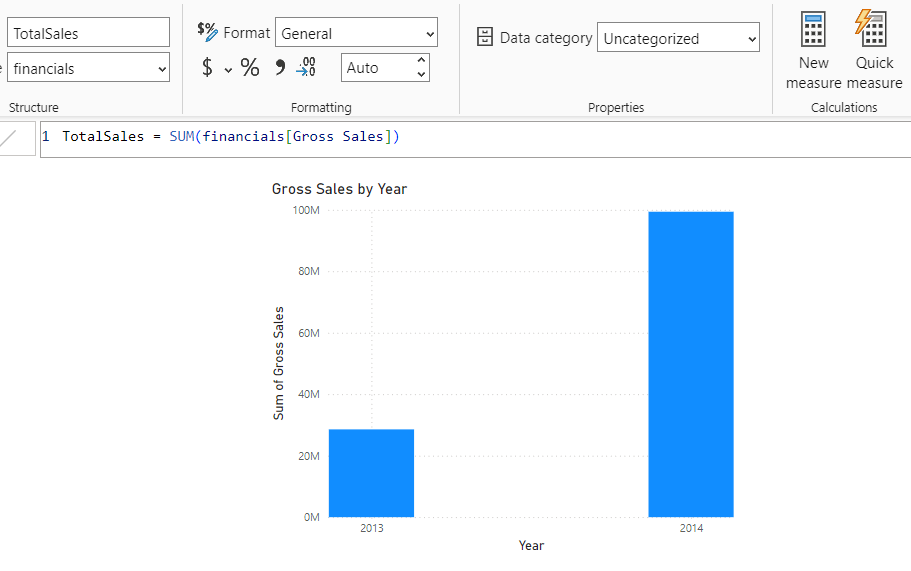Viewport: 911px width, 571px height.
Task: Click the Quick measure lightning icon
Action: click(871, 28)
